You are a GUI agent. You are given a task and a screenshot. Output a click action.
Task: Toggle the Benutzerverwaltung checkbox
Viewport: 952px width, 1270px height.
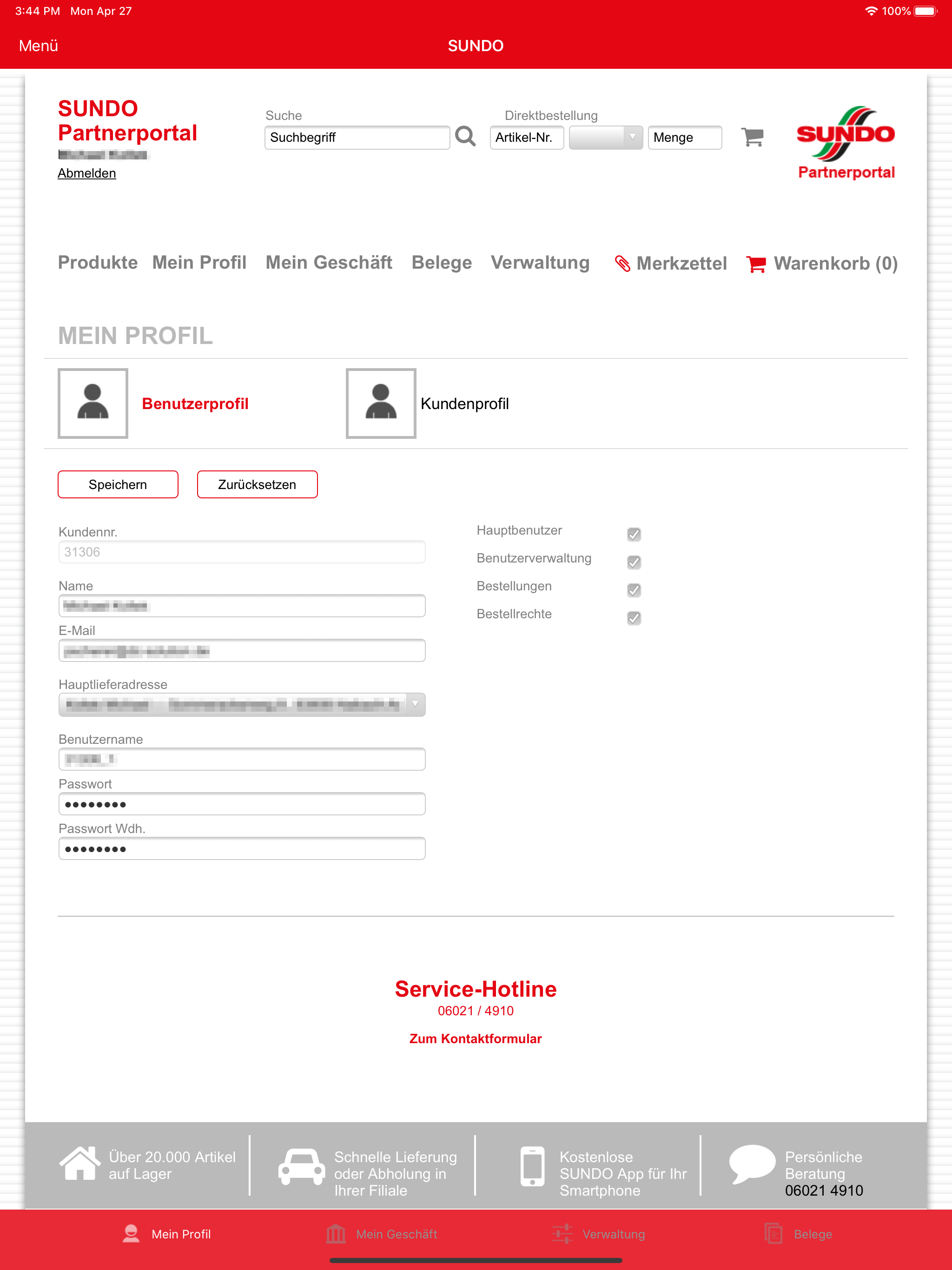[634, 562]
